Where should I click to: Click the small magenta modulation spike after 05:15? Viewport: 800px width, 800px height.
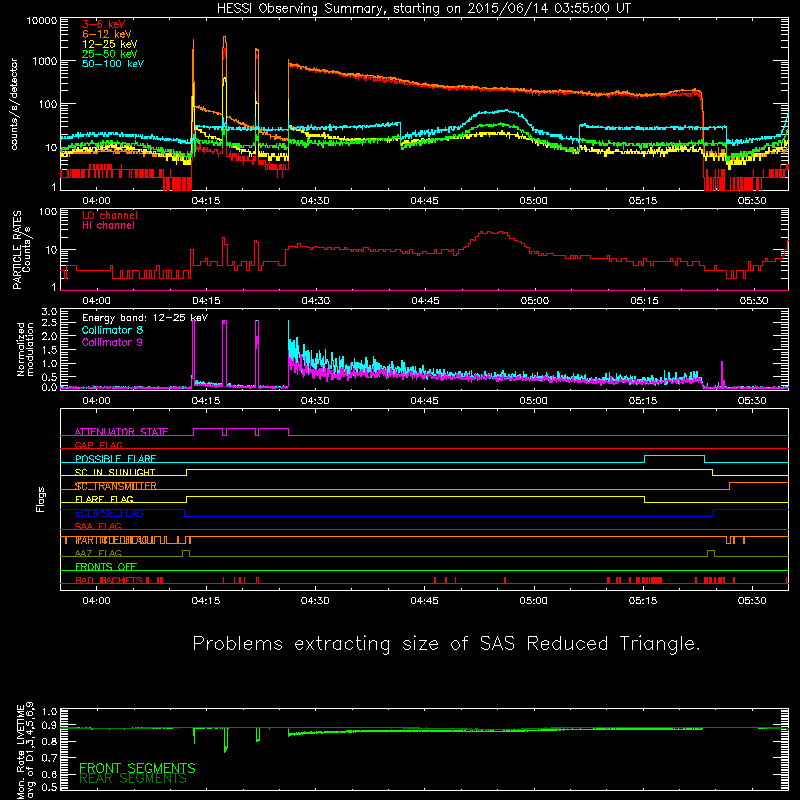click(722, 373)
